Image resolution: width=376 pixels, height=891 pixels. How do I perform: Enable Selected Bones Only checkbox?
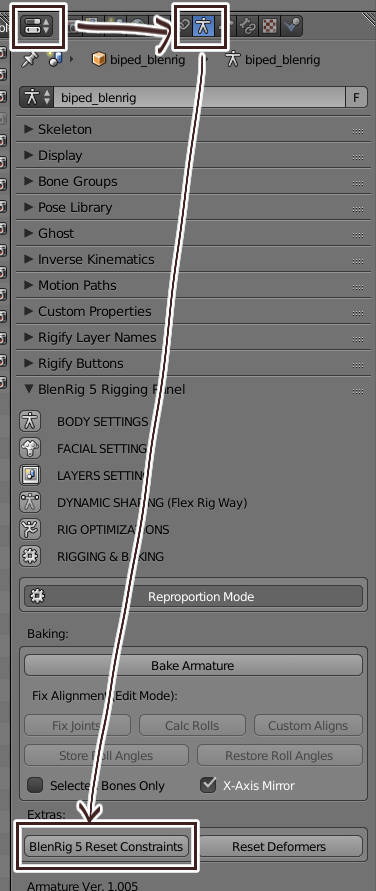35,785
